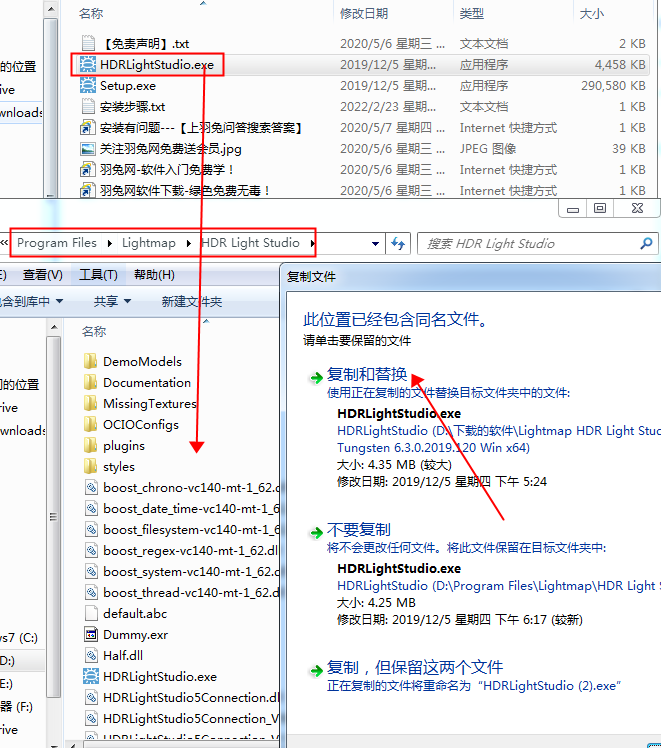Image resolution: width=661 pixels, height=748 pixels.
Task: Click Lightmap breadcrumb segment
Action: [x=149, y=243]
